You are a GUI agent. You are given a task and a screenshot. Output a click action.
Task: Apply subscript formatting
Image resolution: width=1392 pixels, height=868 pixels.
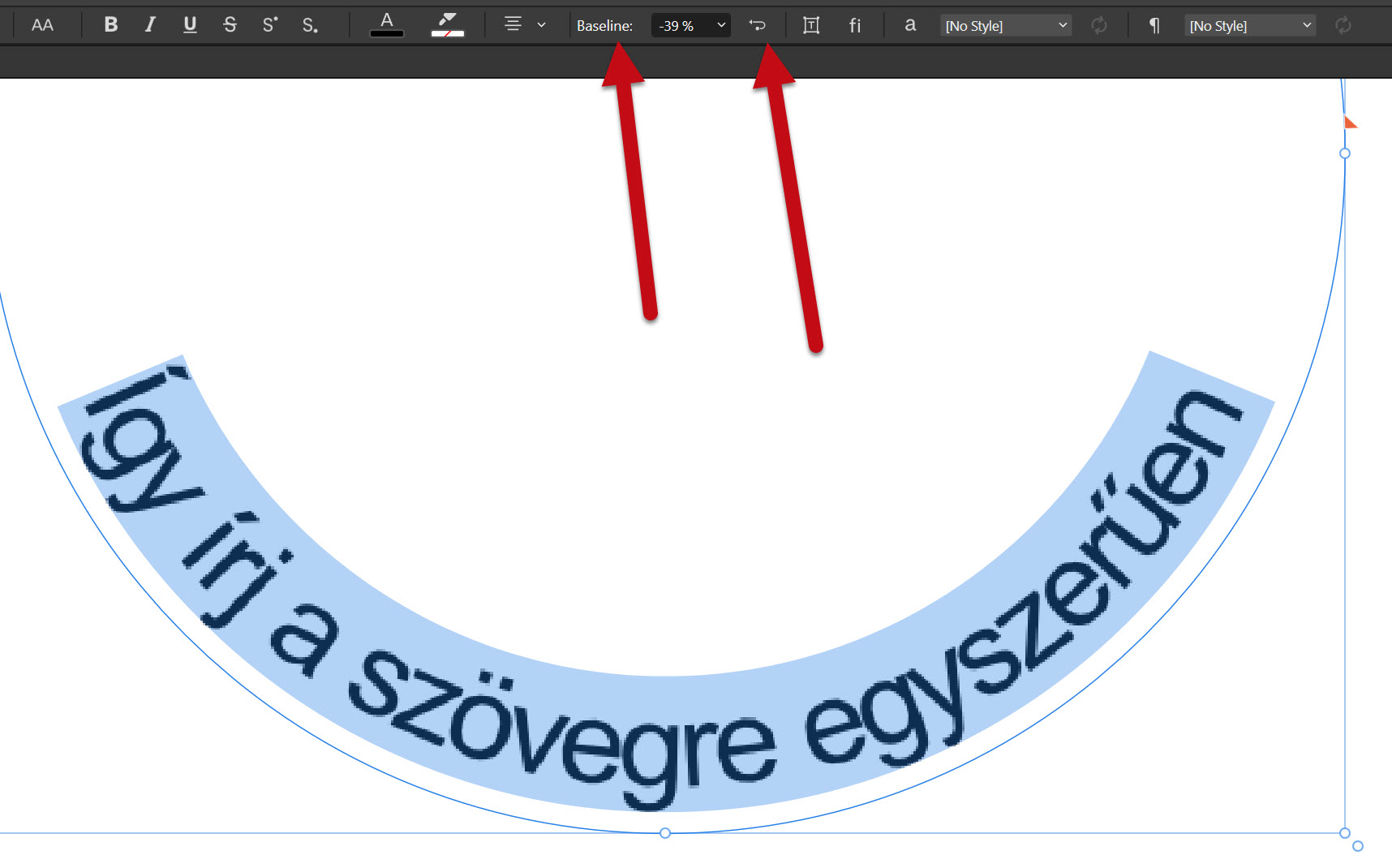pyautogui.click(x=309, y=26)
